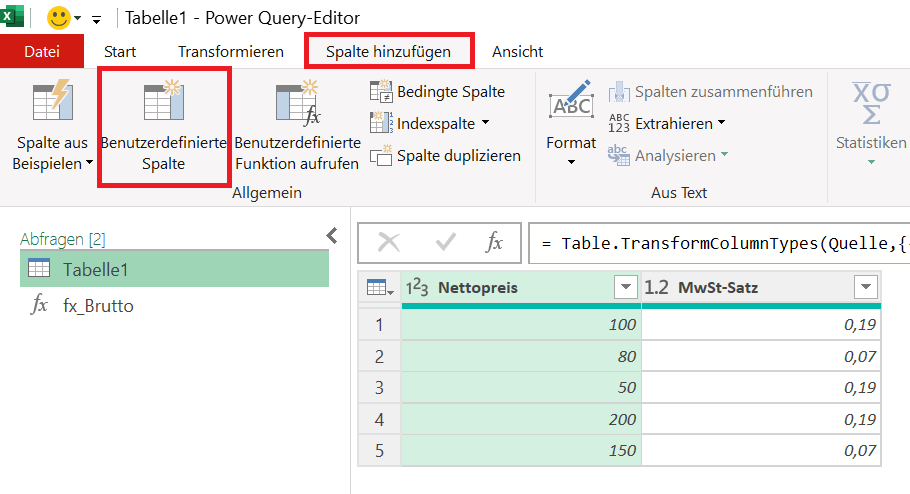Select row number 1
The width and height of the screenshot is (910, 494).
coord(379,324)
